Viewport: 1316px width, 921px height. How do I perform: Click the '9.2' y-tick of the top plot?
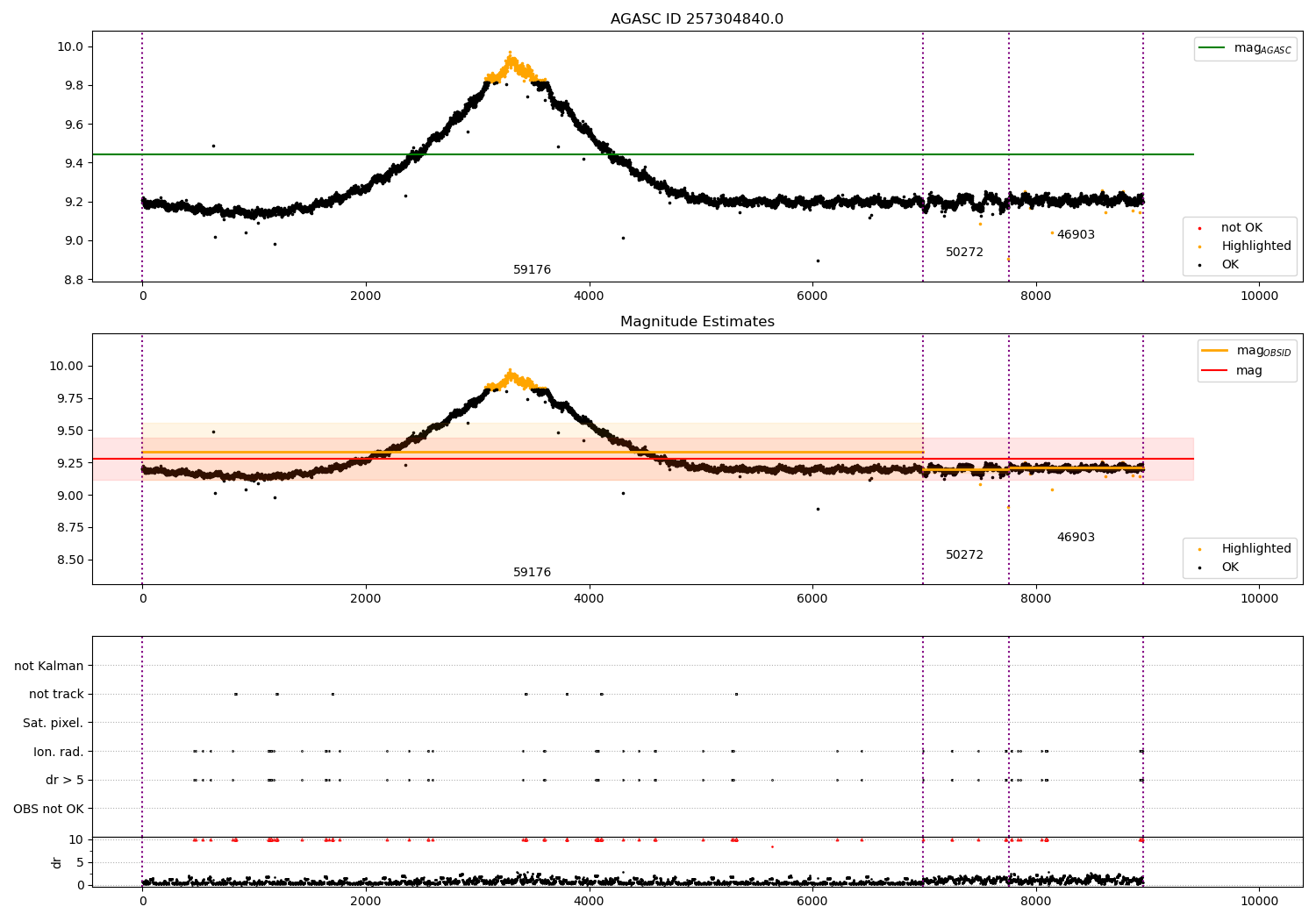pyautogui.click(x=73, y=203)
